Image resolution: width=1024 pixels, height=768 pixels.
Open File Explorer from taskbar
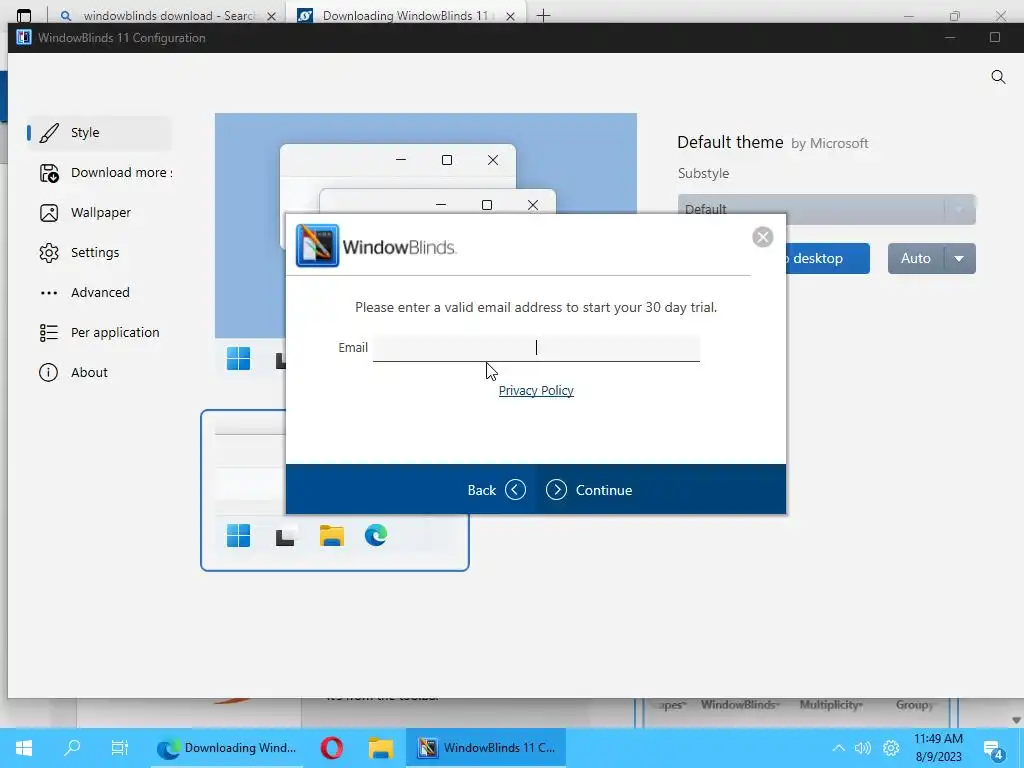point(380,748)
